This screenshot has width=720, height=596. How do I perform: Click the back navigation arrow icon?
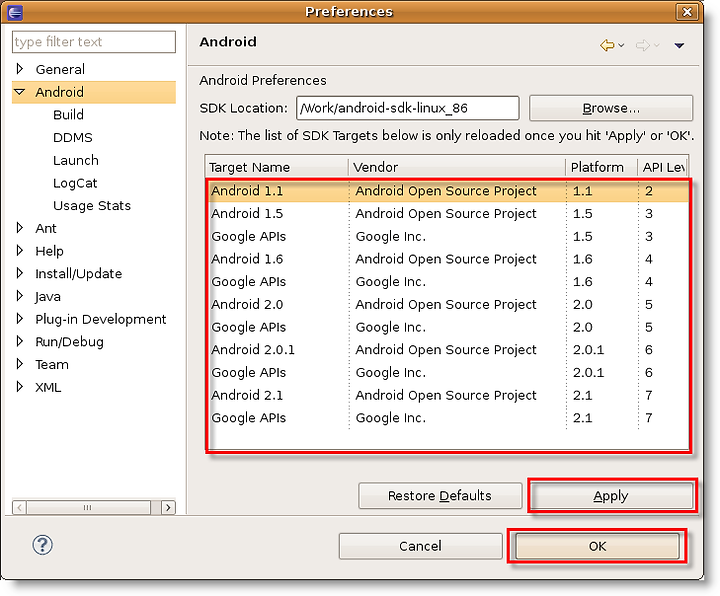(607, 45)
